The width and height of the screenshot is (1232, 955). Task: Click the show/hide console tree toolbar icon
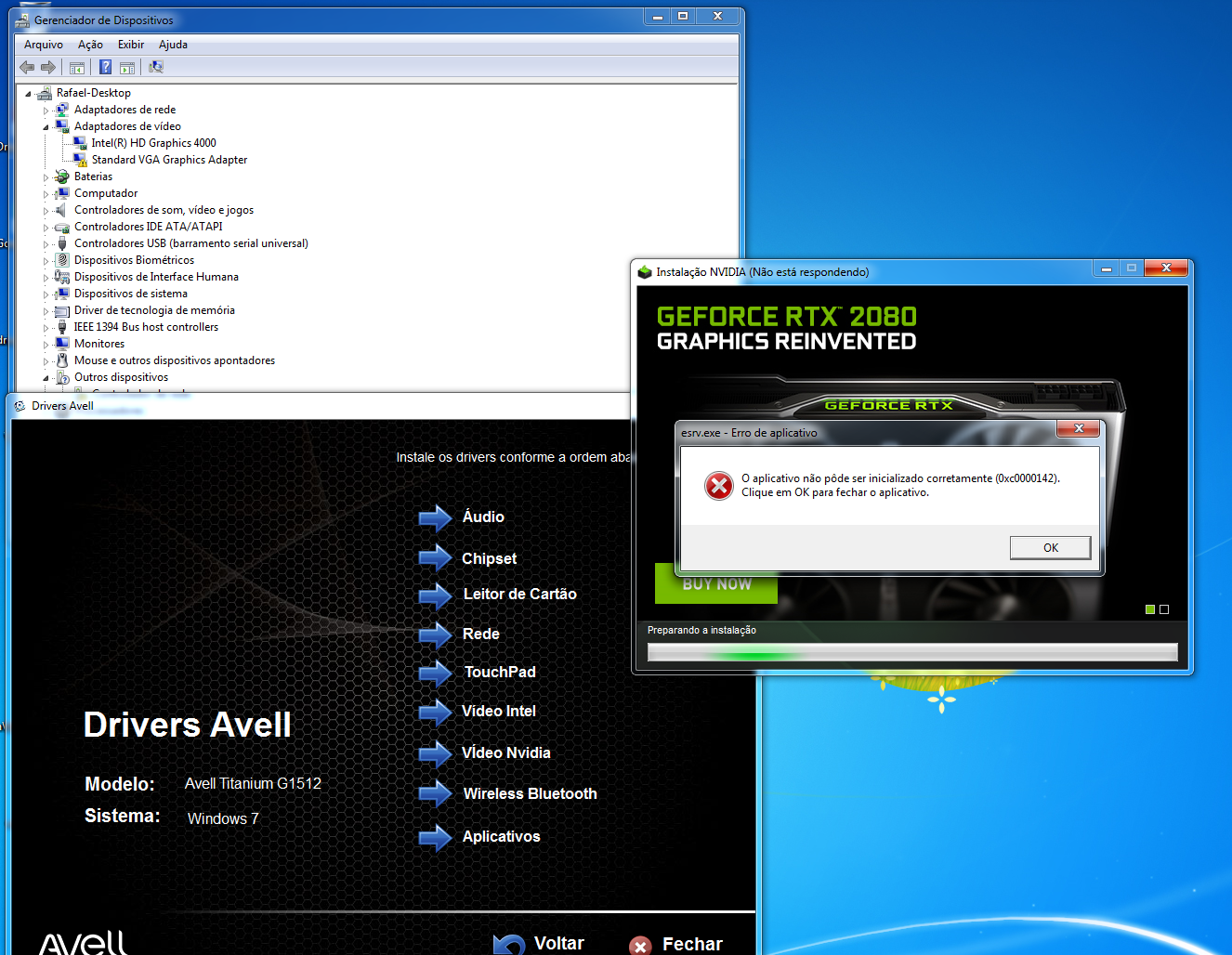pos(77,67)
